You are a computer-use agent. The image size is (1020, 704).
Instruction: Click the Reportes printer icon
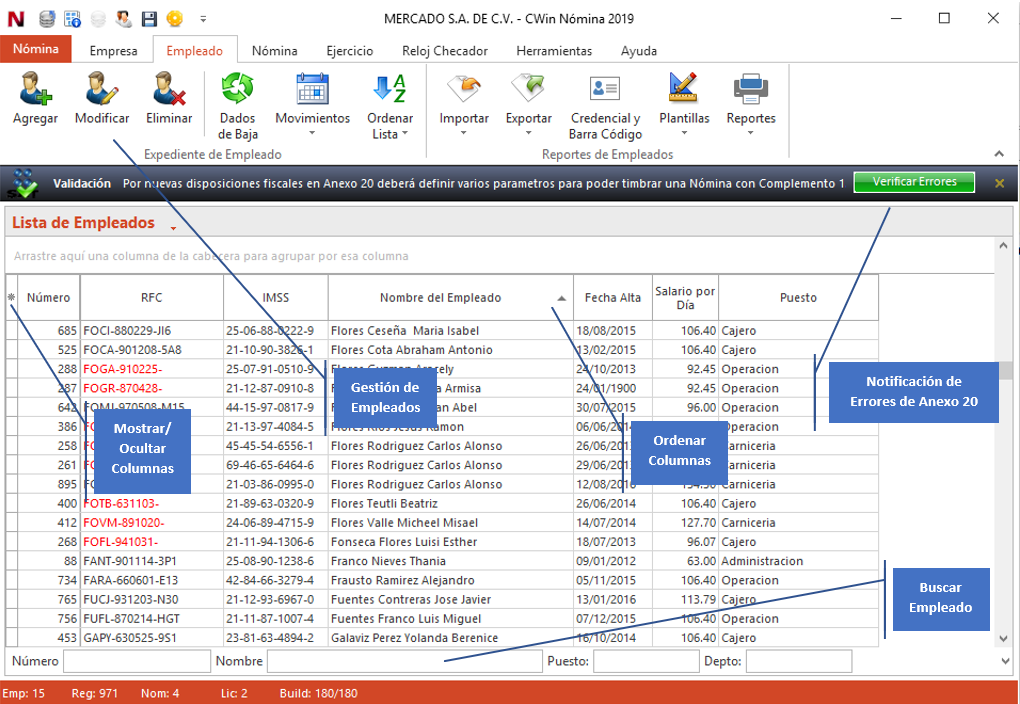pos(751,89)
